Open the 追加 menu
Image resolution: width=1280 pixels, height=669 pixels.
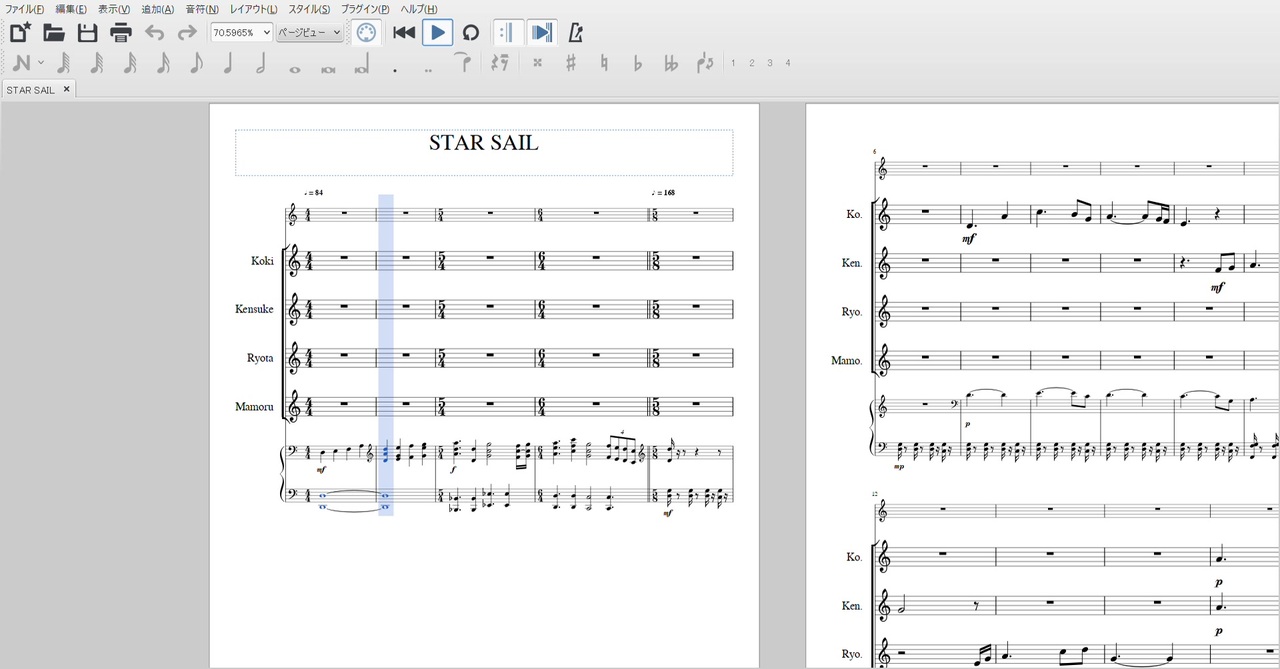click(x=157, y=9)
